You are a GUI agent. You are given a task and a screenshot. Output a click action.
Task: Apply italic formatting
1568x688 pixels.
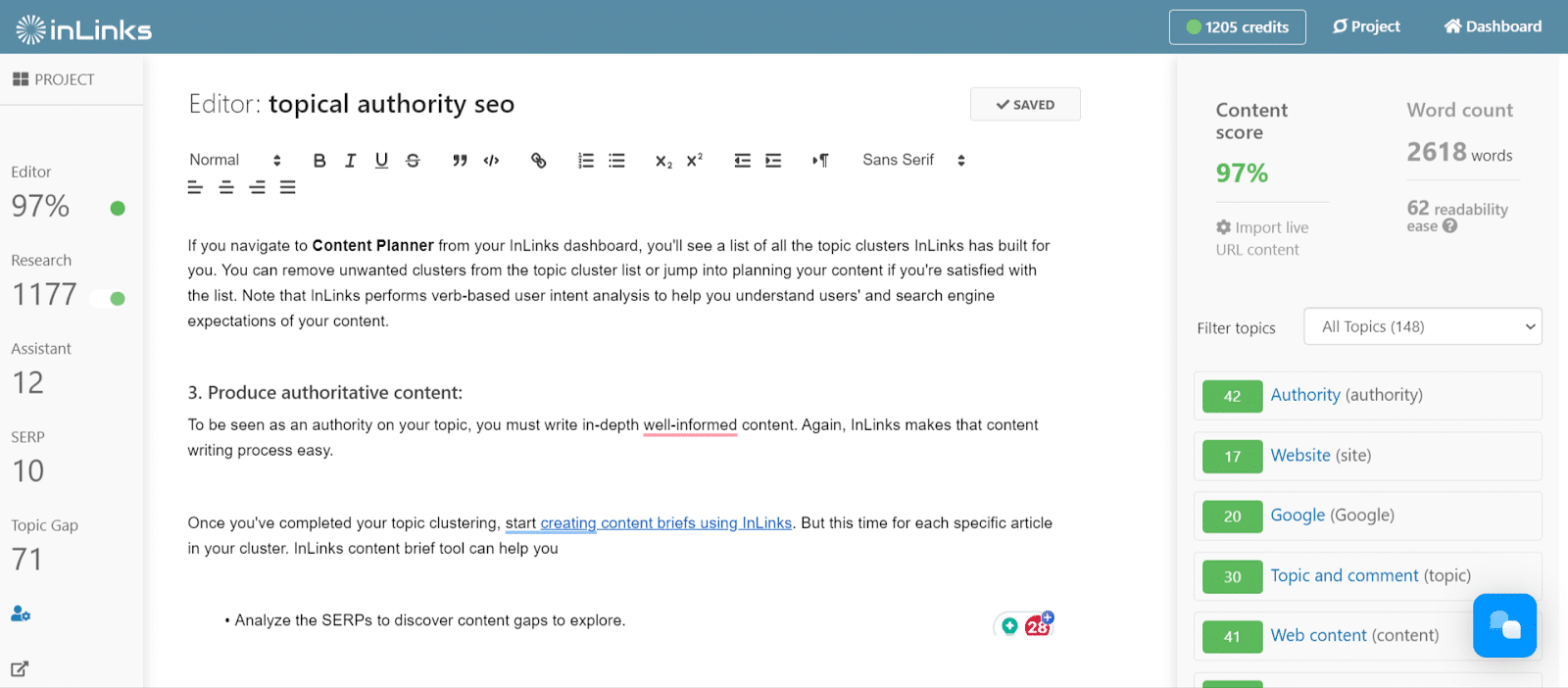(x=350, y=161)
